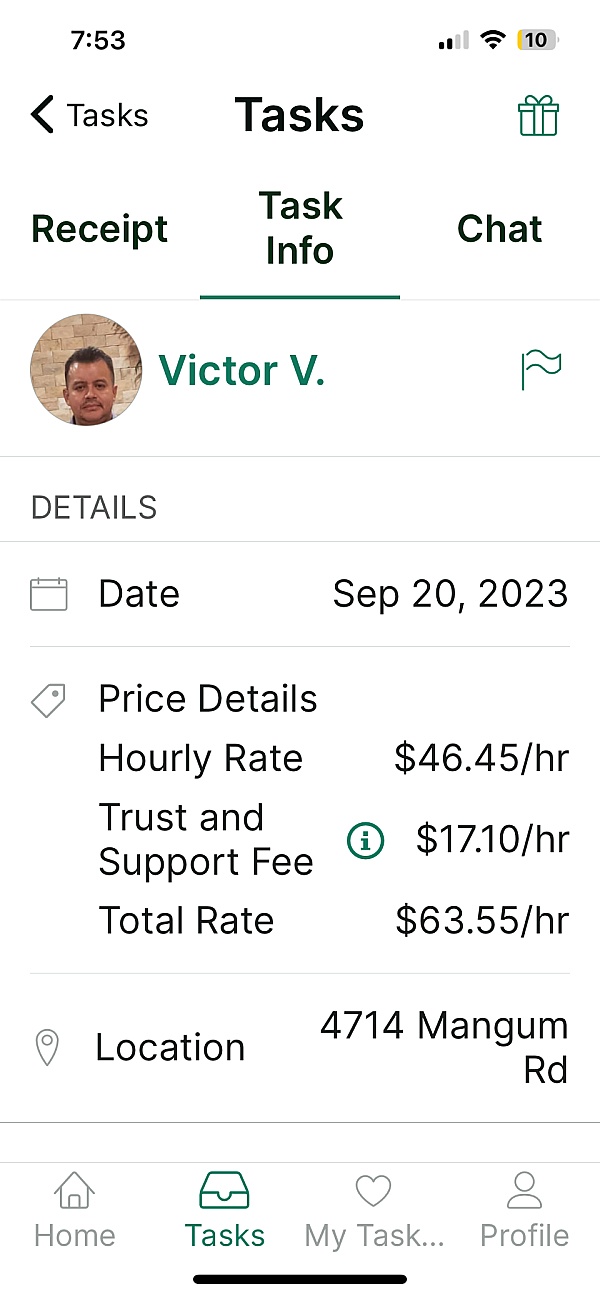The width and height of the screenshot is (600, 1299).
Task: Tap Victor V.'s profile photo
Action: coord(86,371)
